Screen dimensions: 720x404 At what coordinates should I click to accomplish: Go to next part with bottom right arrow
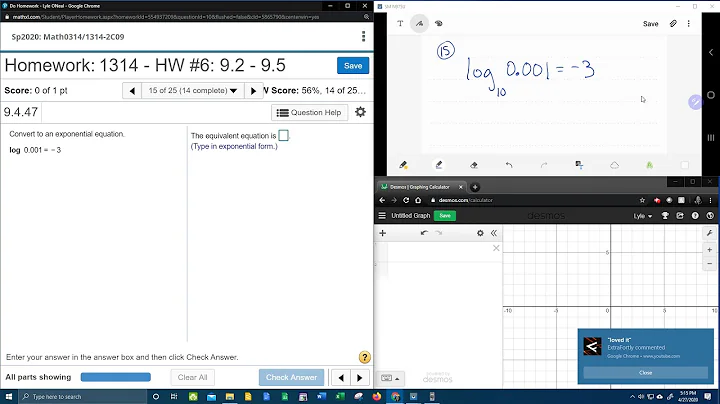tap(360, 377)
